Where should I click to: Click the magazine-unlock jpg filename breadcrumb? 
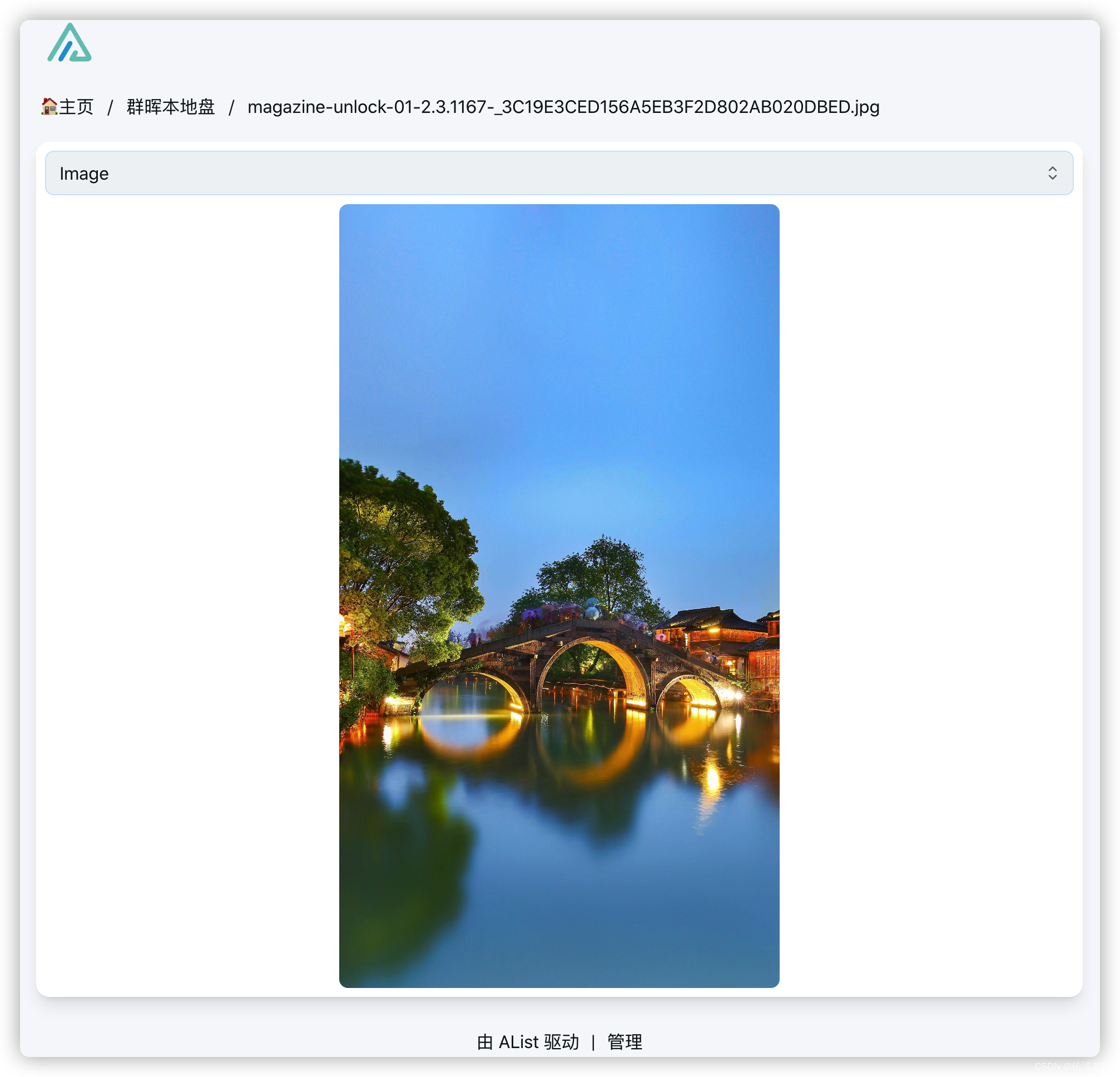pos(563,107)
